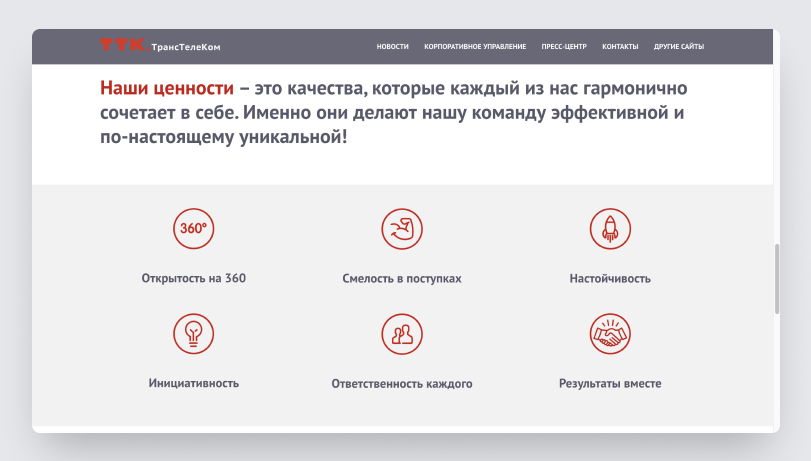
Task: Click the two people responsibility icon
Action: pyautogui.click(x=402, y=333)
